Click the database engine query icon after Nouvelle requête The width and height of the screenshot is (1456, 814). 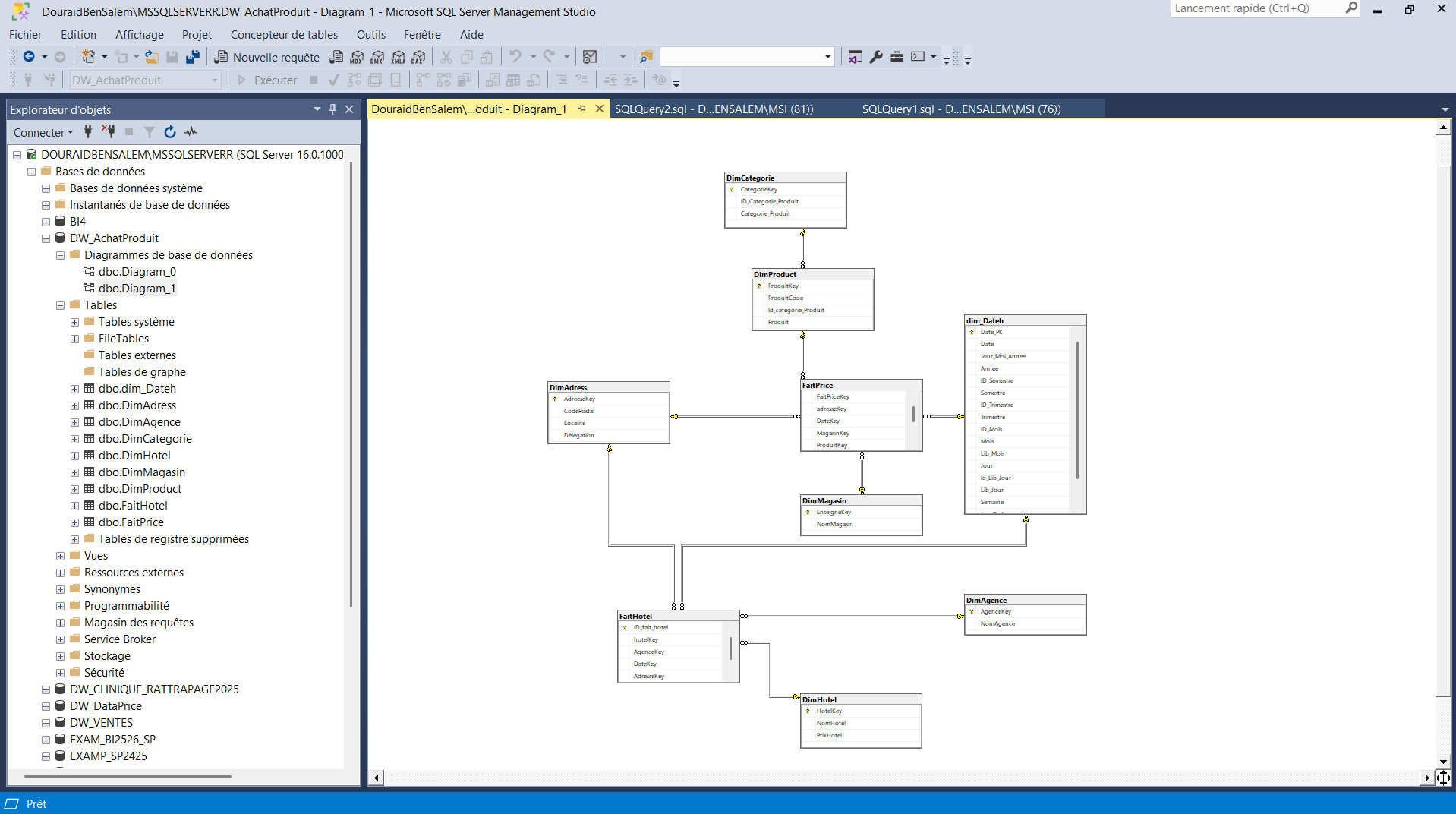(x=336, y=57)
